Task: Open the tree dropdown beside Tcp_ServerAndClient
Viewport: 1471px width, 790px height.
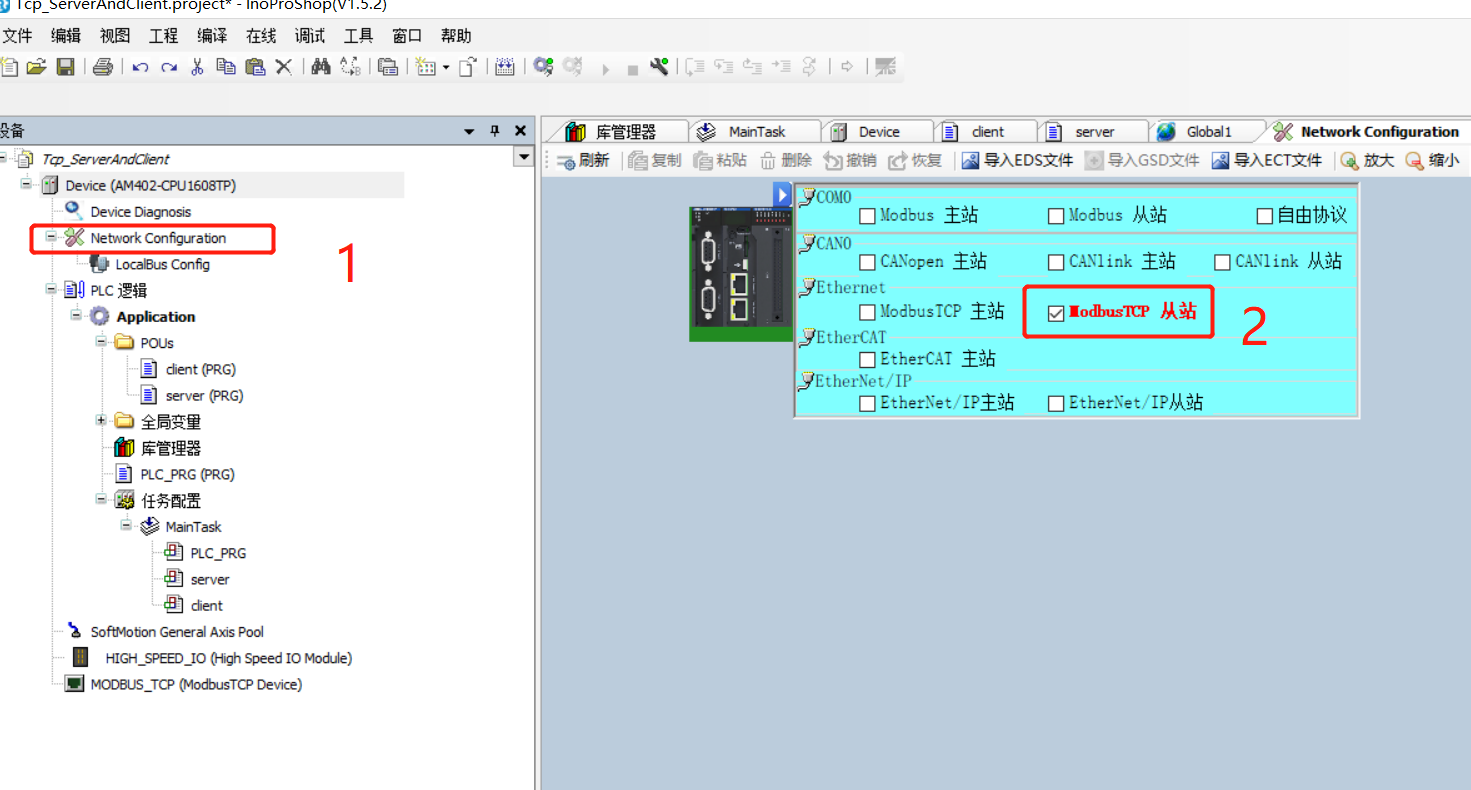Action: point(523,158)
